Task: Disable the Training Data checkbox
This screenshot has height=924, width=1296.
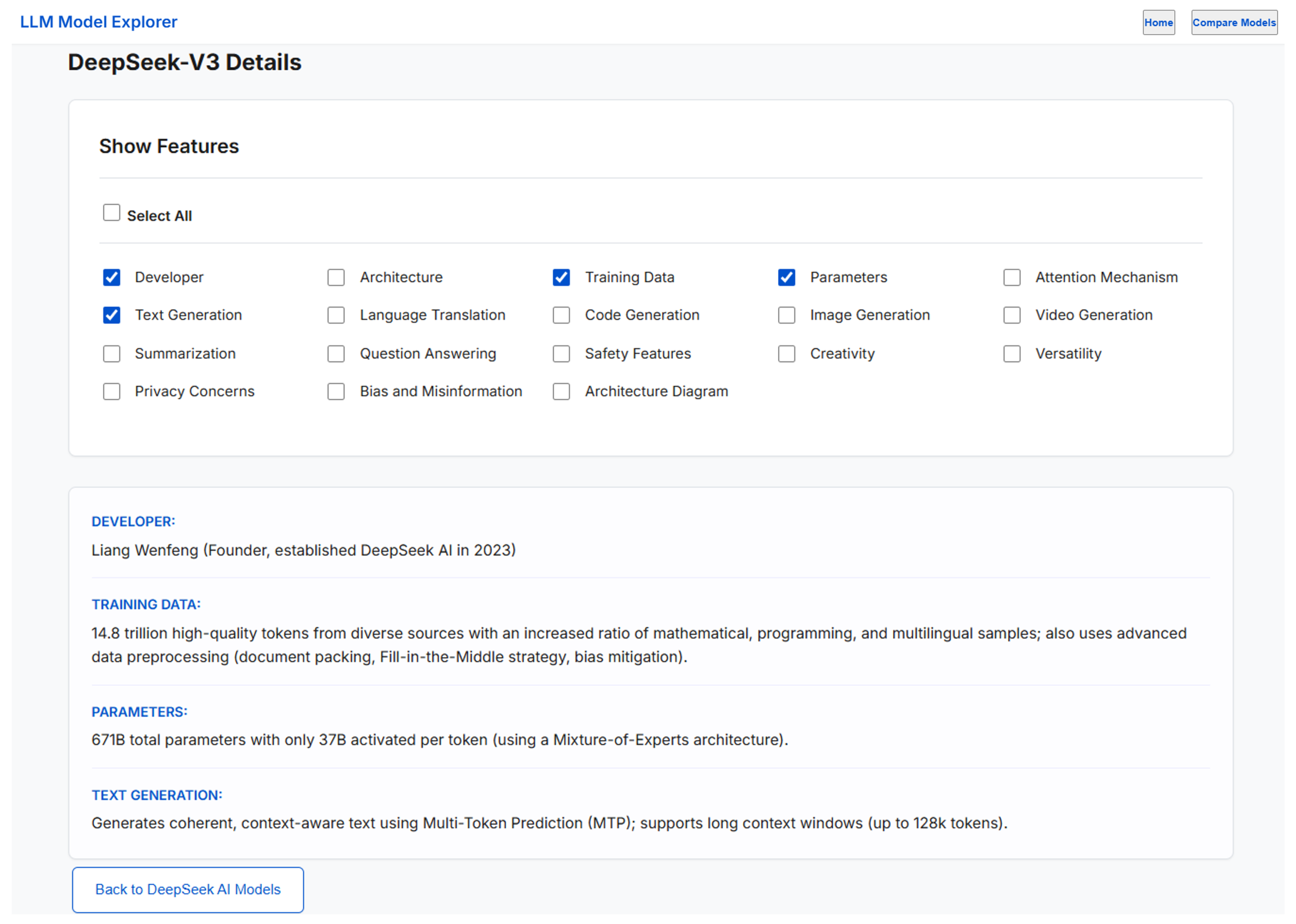Action: [x=561, y=277]
